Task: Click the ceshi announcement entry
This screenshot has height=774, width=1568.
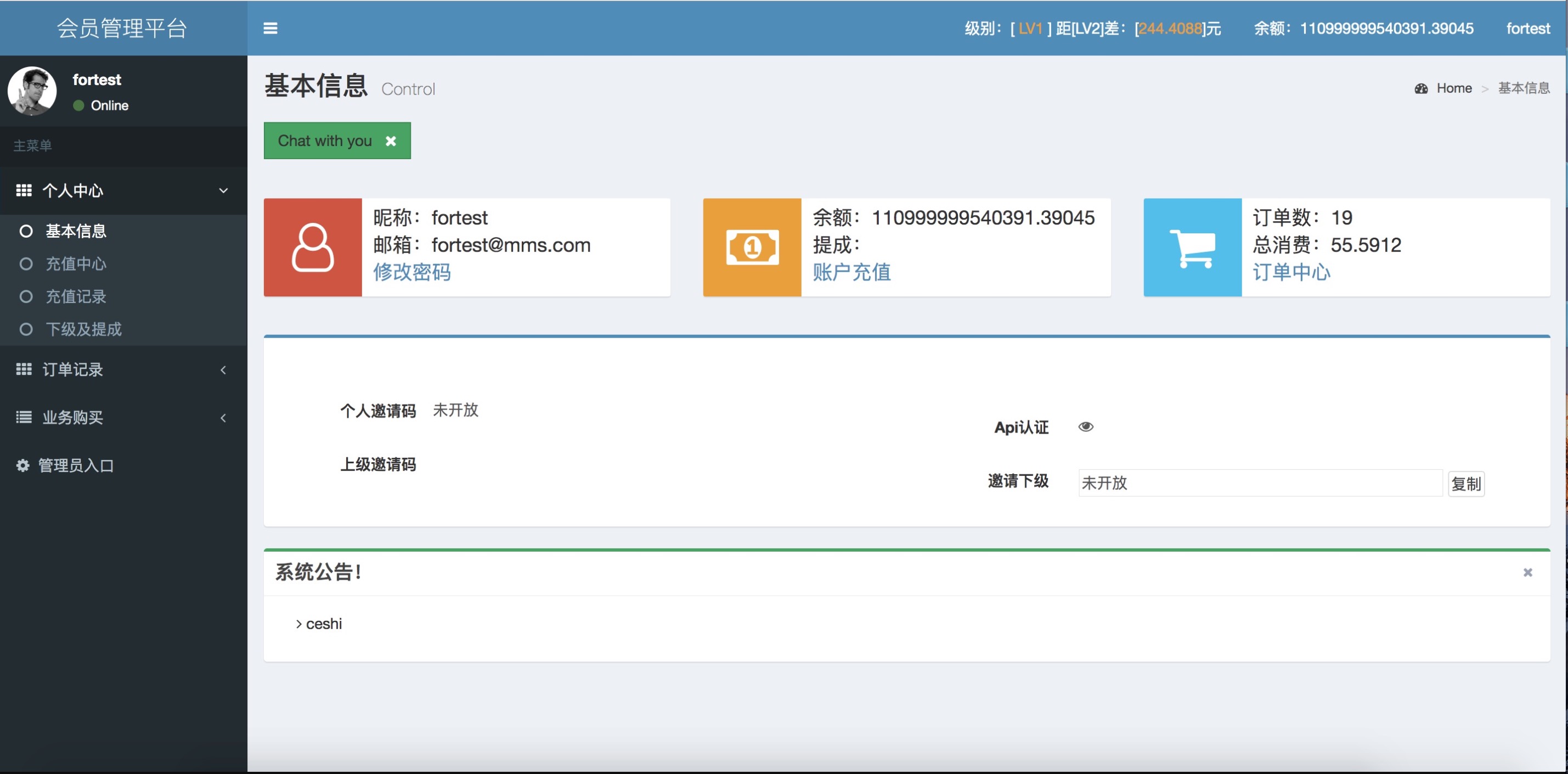Action: pyautogui.click(x=324, y=624)
